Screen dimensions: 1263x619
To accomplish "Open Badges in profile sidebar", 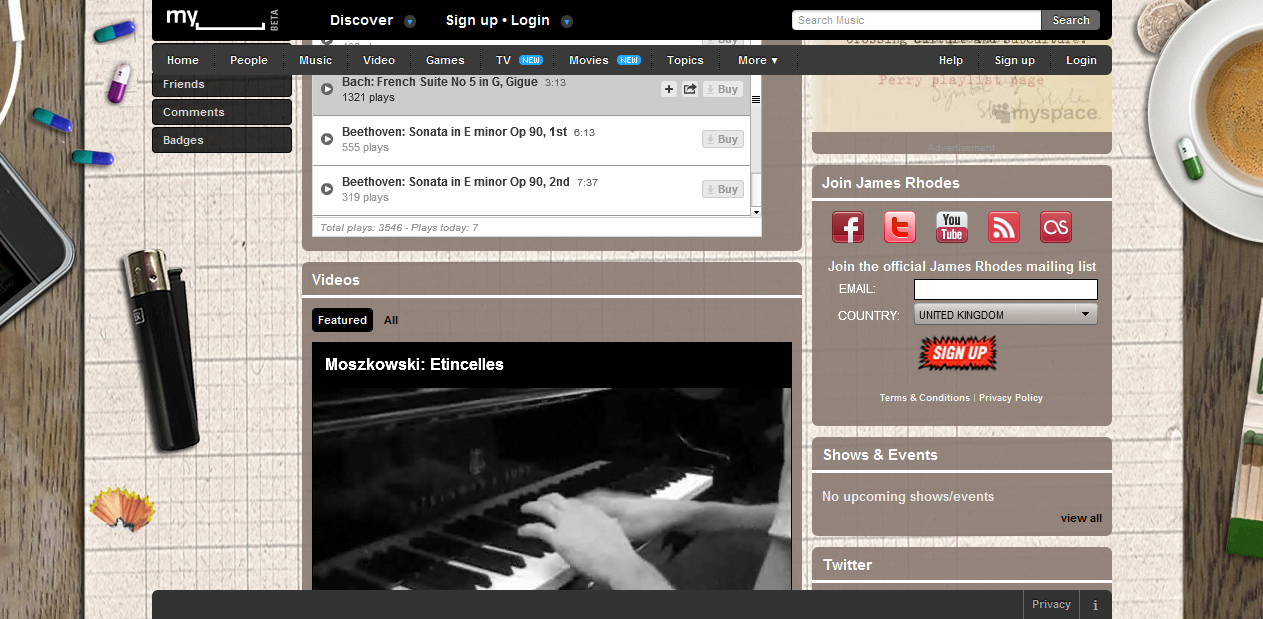I will tap(222, 140).
